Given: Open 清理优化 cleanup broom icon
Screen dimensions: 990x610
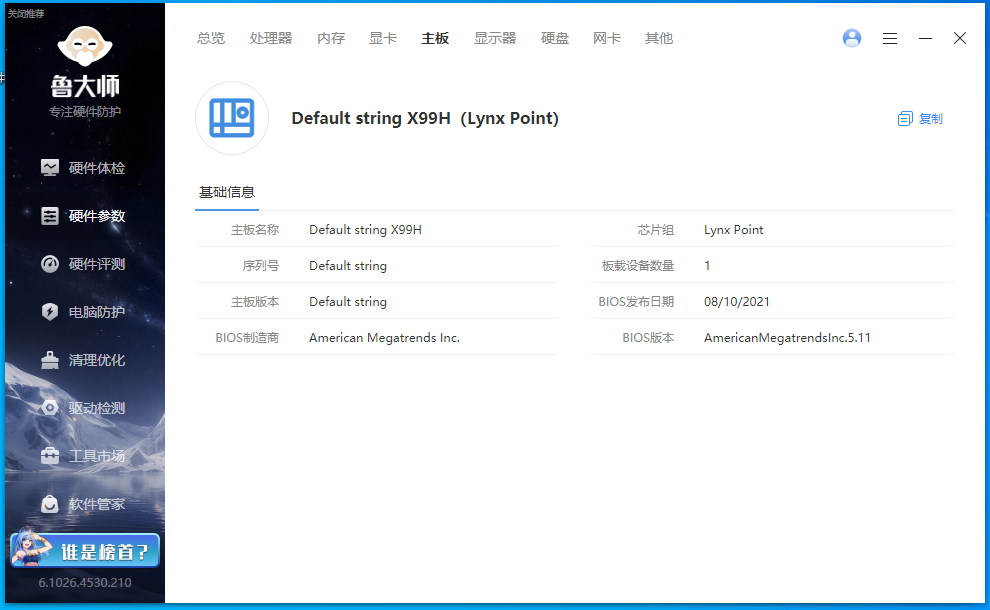Looking at the screenshot, I should (x=50, y=360).
